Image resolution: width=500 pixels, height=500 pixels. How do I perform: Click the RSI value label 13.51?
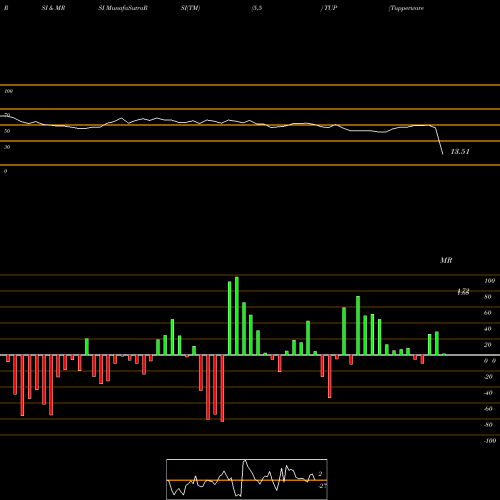tap(460, 152)
